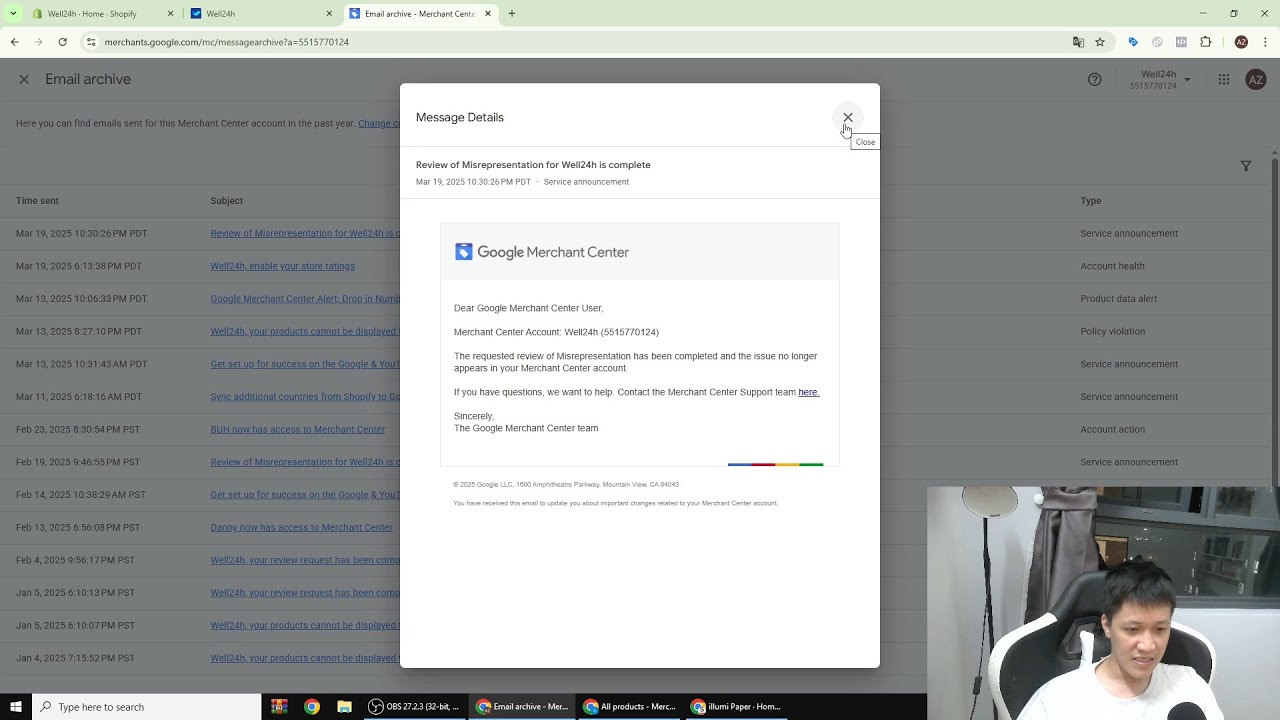Viewport: 1280px width, 720px height.
Task: Launch Chrome from the pinned taskbar icon
Action: coord(312,707)
